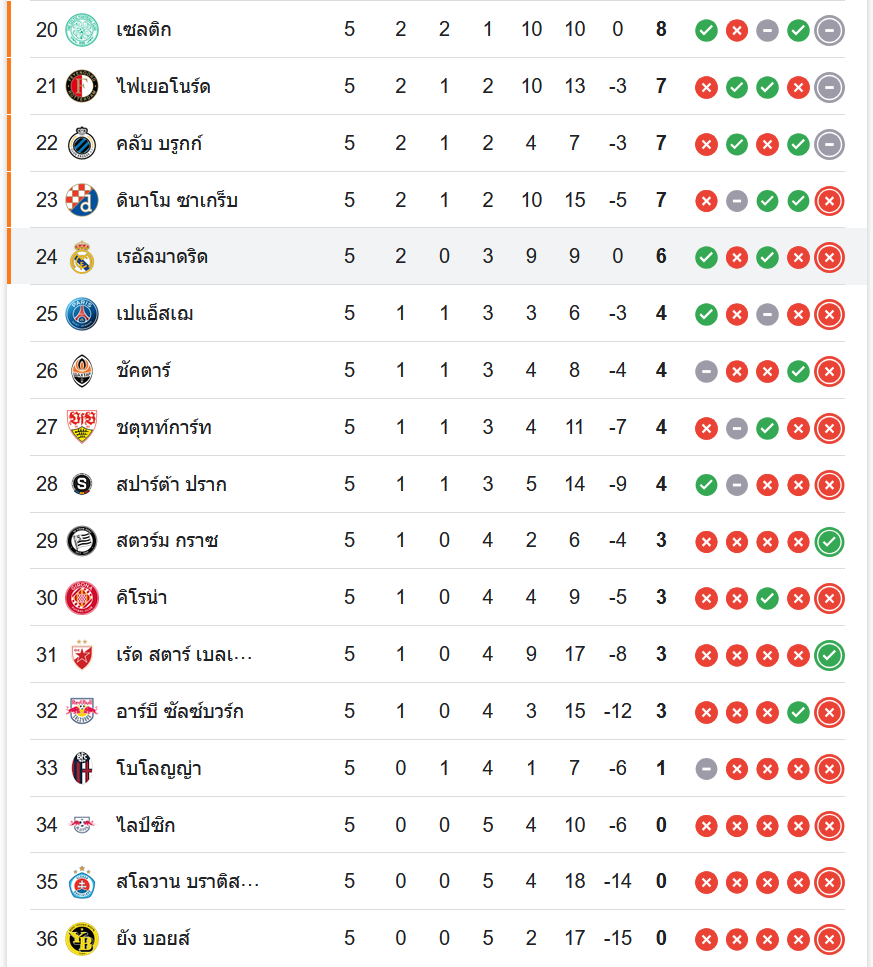Open the ยัง บอยส์ team link
This screenshot has height=967, width=873.
tap(153, 939)
